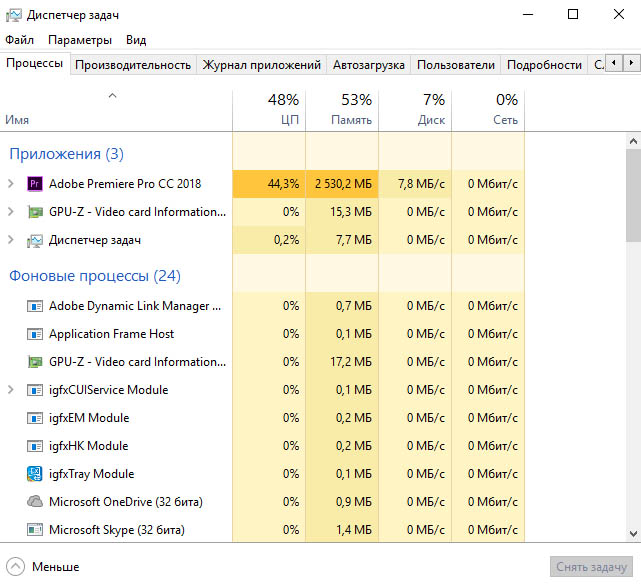Open the Вид menu
This screenshot has width=641, height=588.
pyautogui.click(x=136, y=40)
